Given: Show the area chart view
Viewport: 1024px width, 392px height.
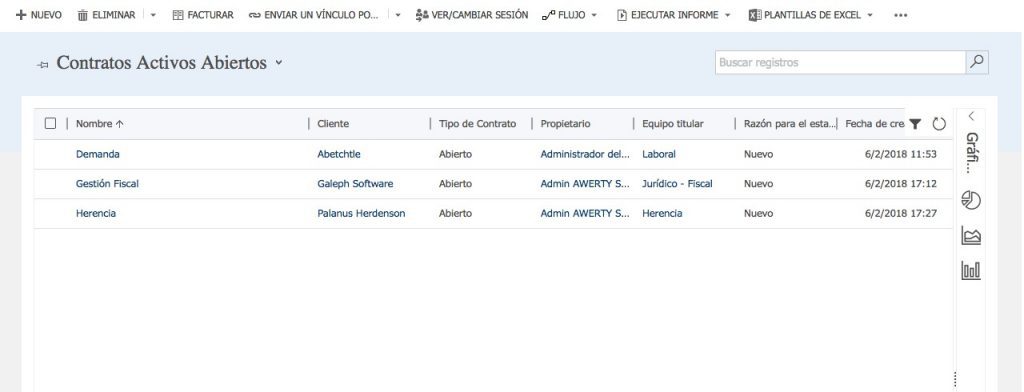Looking at the screenshot, I should 971,235.
